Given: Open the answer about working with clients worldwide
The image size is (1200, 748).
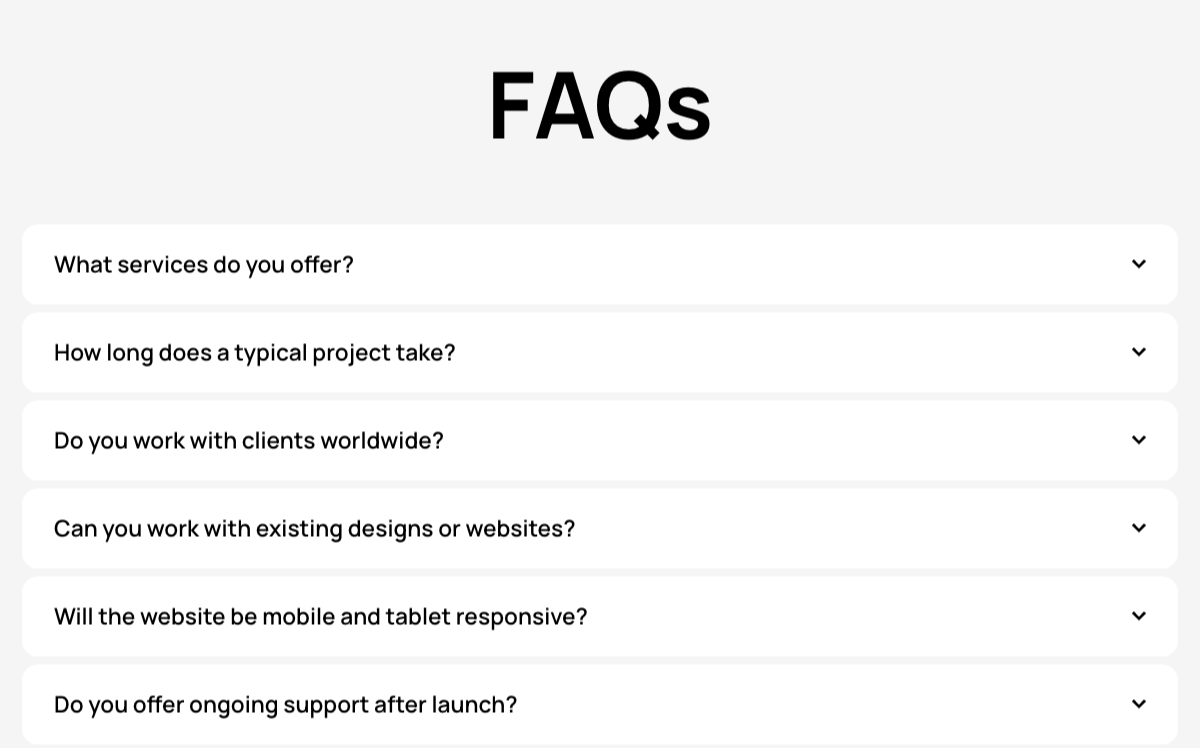Looking at the screenshot, I should 248,440.
